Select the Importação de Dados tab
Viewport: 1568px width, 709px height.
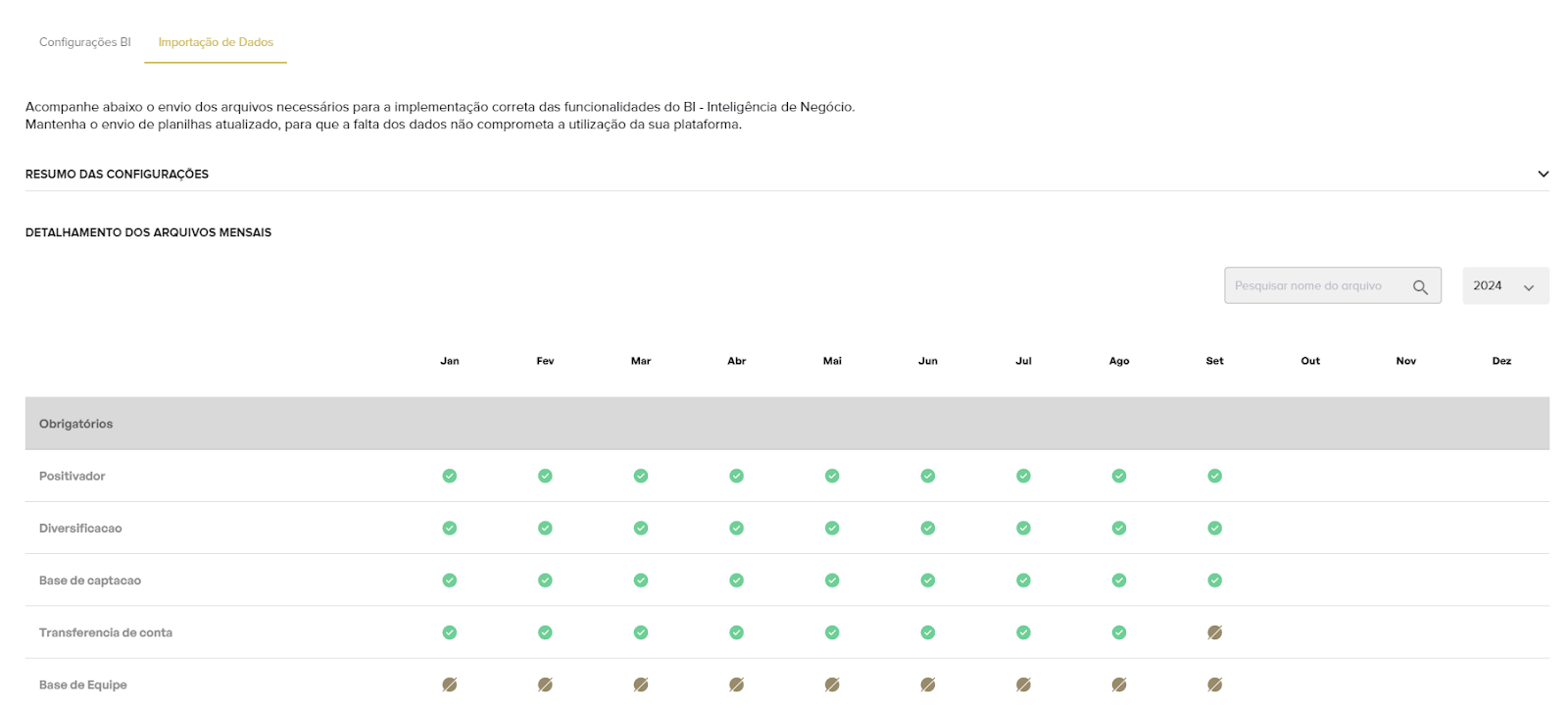(x=216, y=42)
